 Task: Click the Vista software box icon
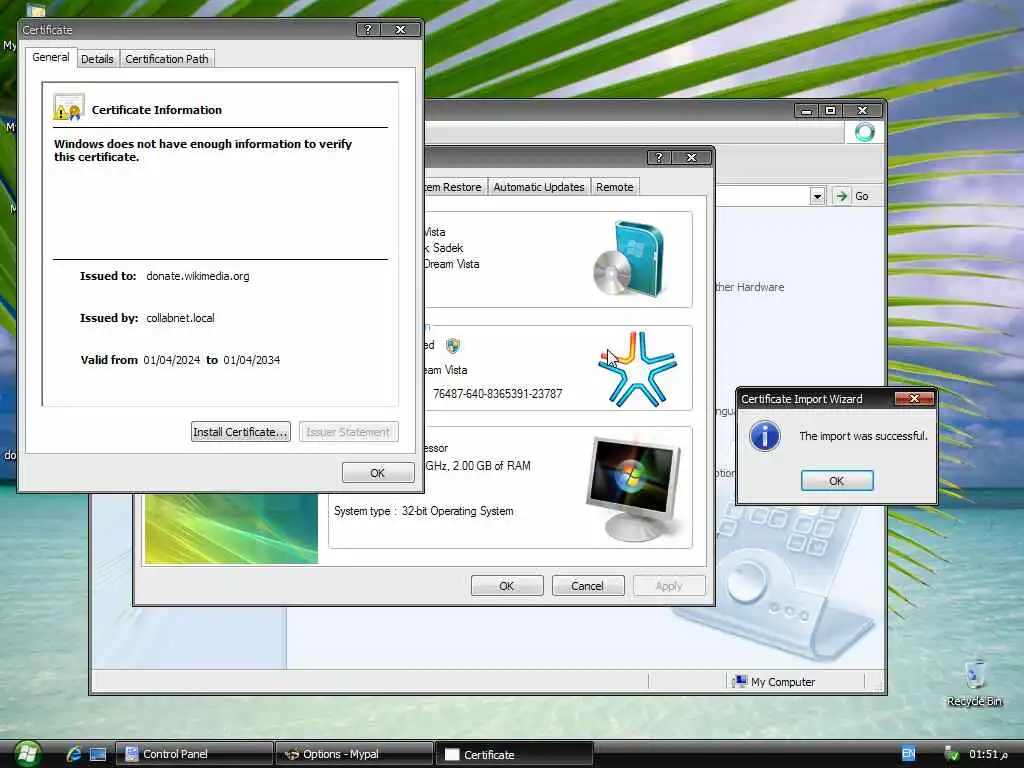[629, 259]
